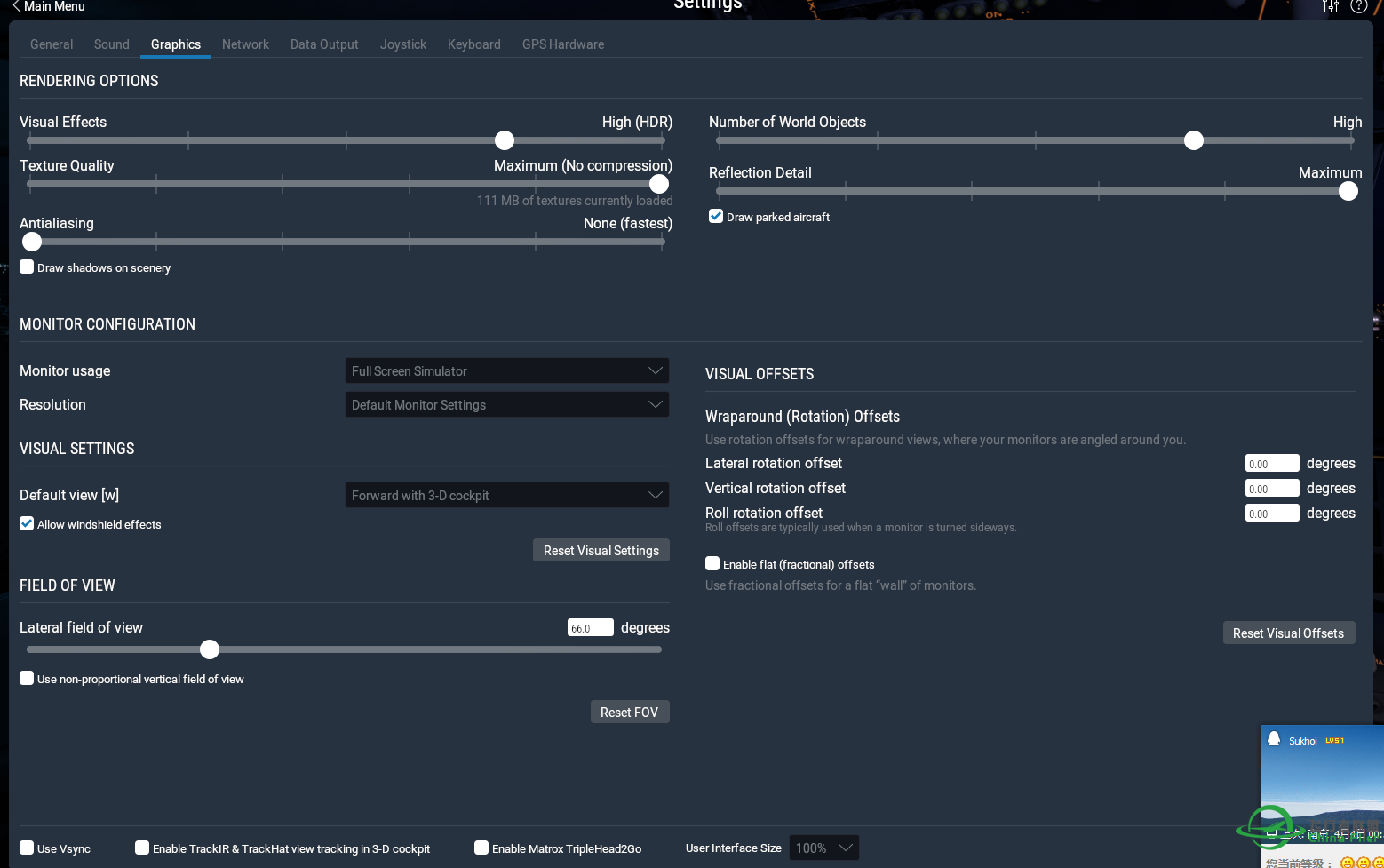1384x868 pixels.
Task: Switch to the Joystick tab
Action: click(402, 44)
